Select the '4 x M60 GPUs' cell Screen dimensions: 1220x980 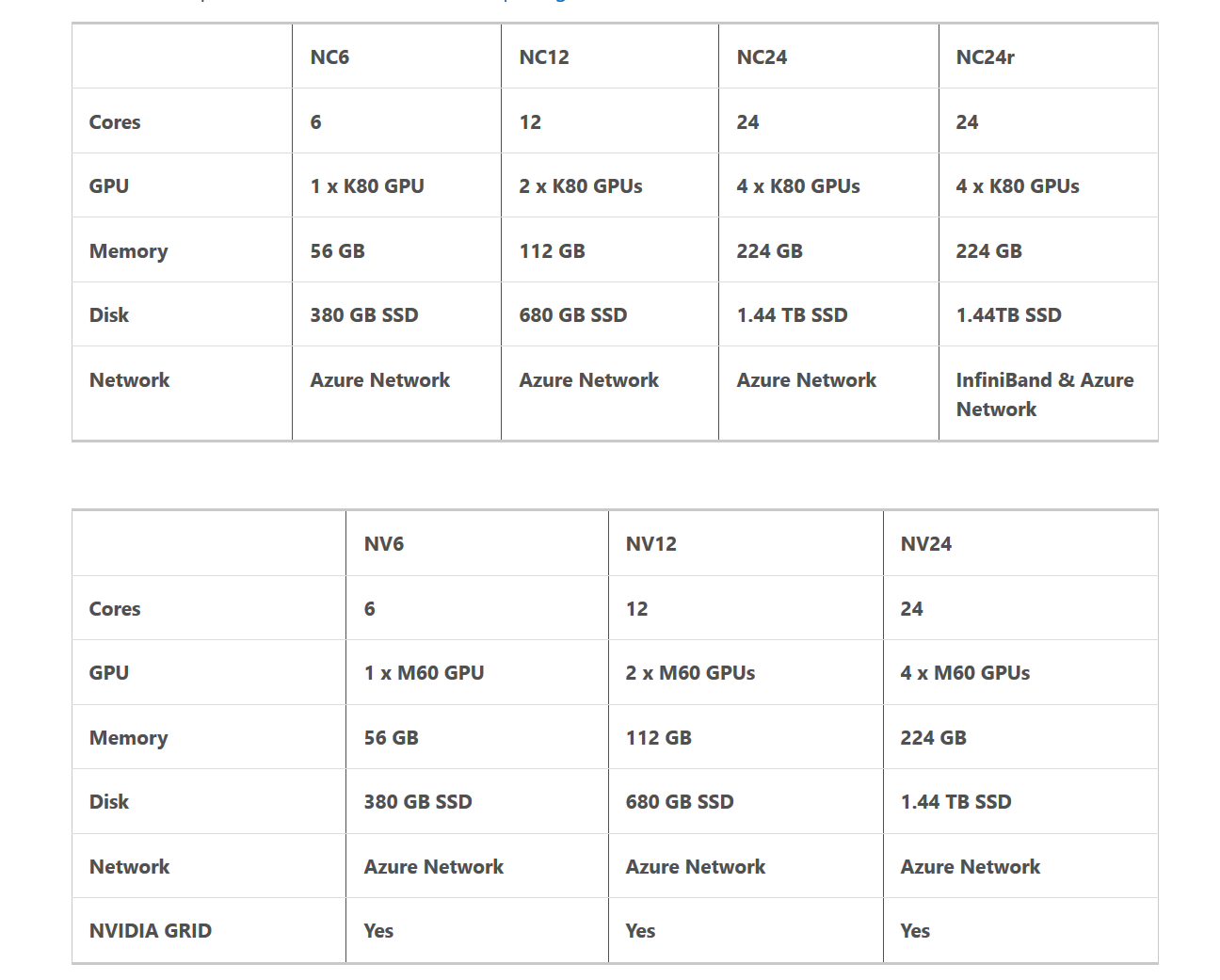click(x=1020, y=672)
